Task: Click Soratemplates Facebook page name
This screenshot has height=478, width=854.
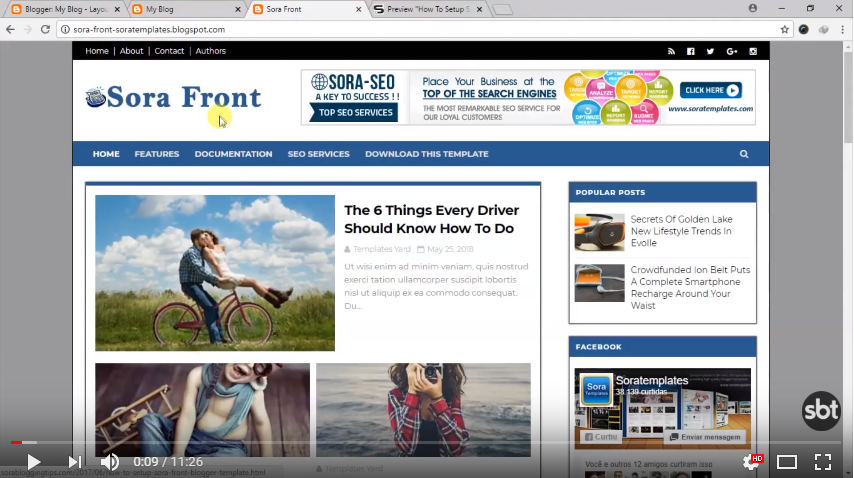Action: click(x=652, y=381)
